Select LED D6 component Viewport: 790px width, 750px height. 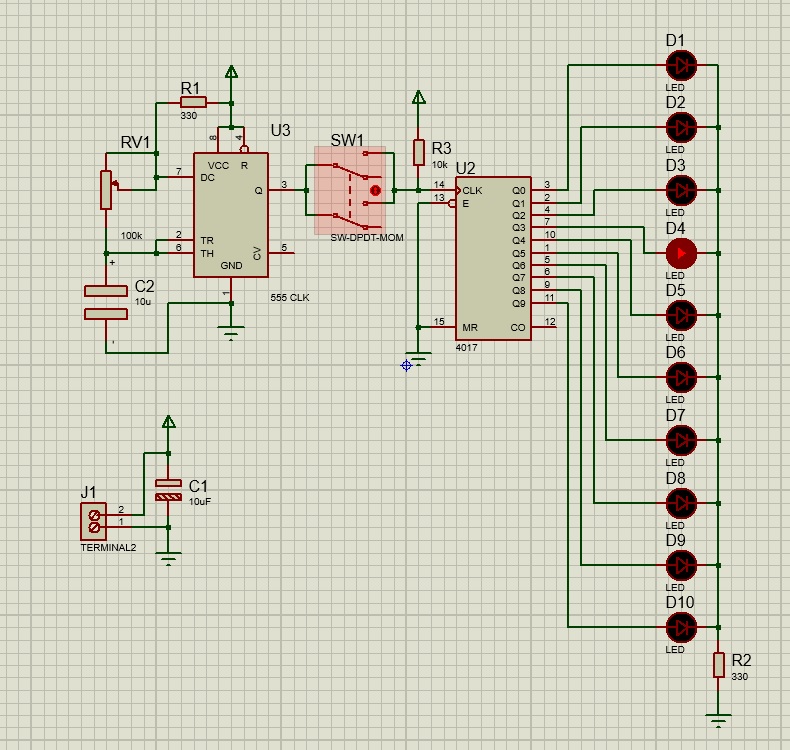[x=681, y=377]
